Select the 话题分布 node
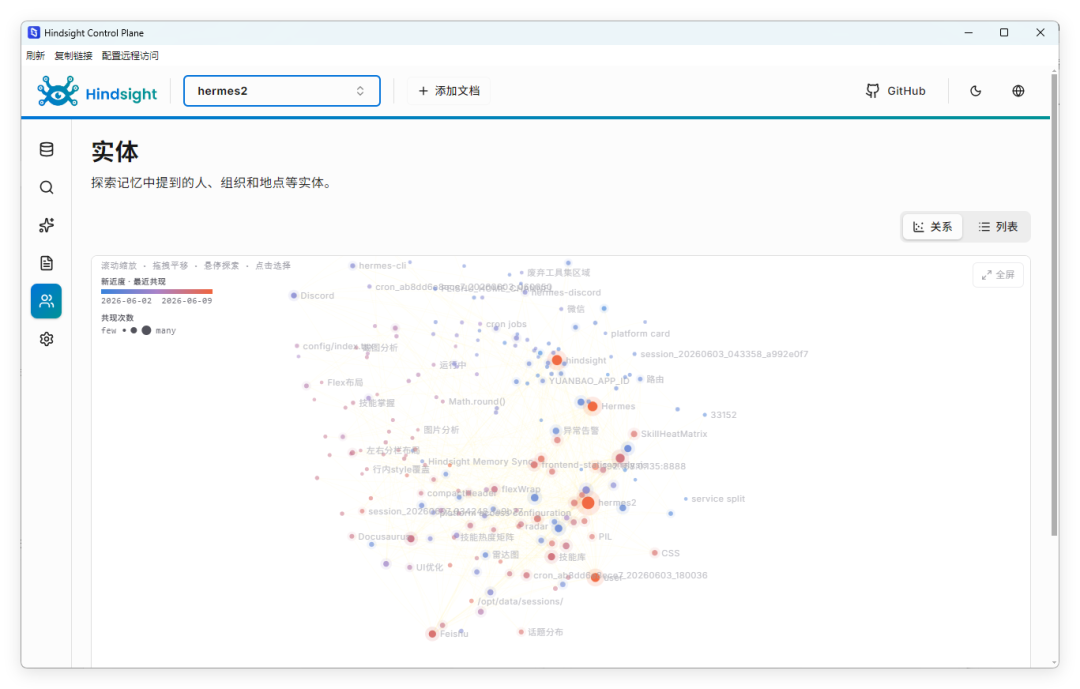 pos(521,632)
